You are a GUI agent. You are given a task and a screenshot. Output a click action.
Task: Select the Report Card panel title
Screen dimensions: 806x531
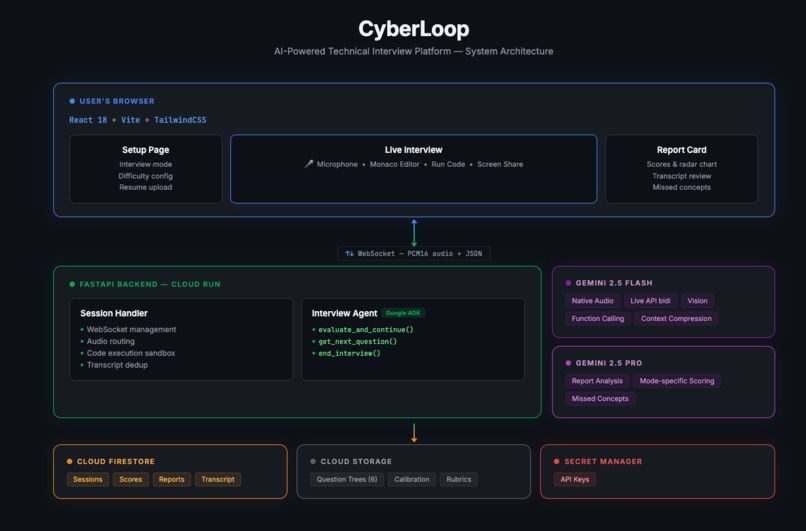pyautogui.click(x=682, y=150)
